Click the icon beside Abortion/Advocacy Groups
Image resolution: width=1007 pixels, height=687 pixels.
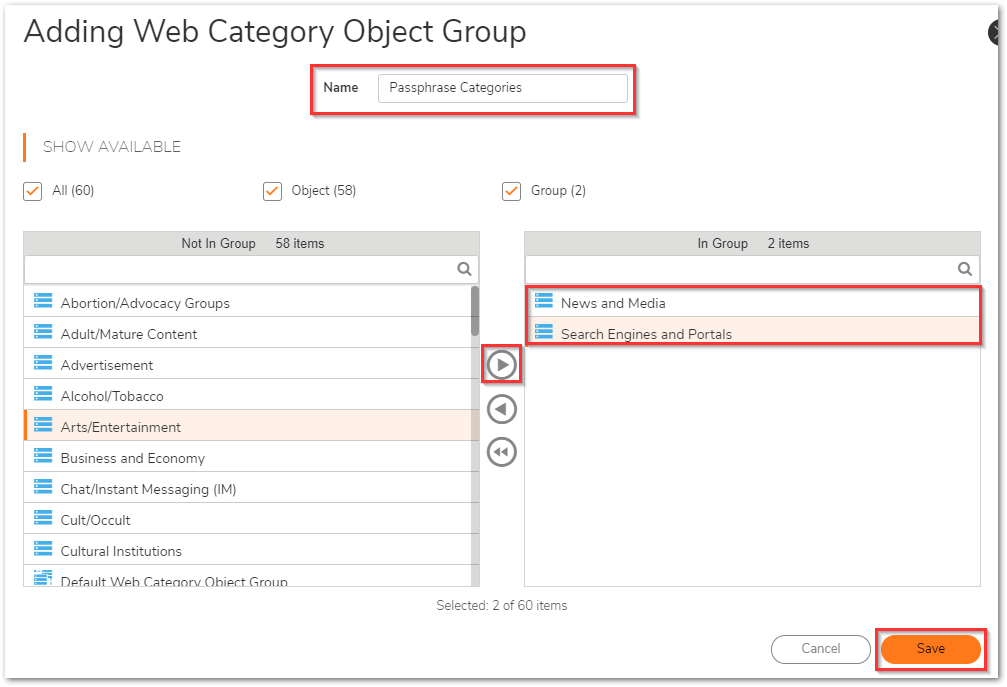coord(43,302)
